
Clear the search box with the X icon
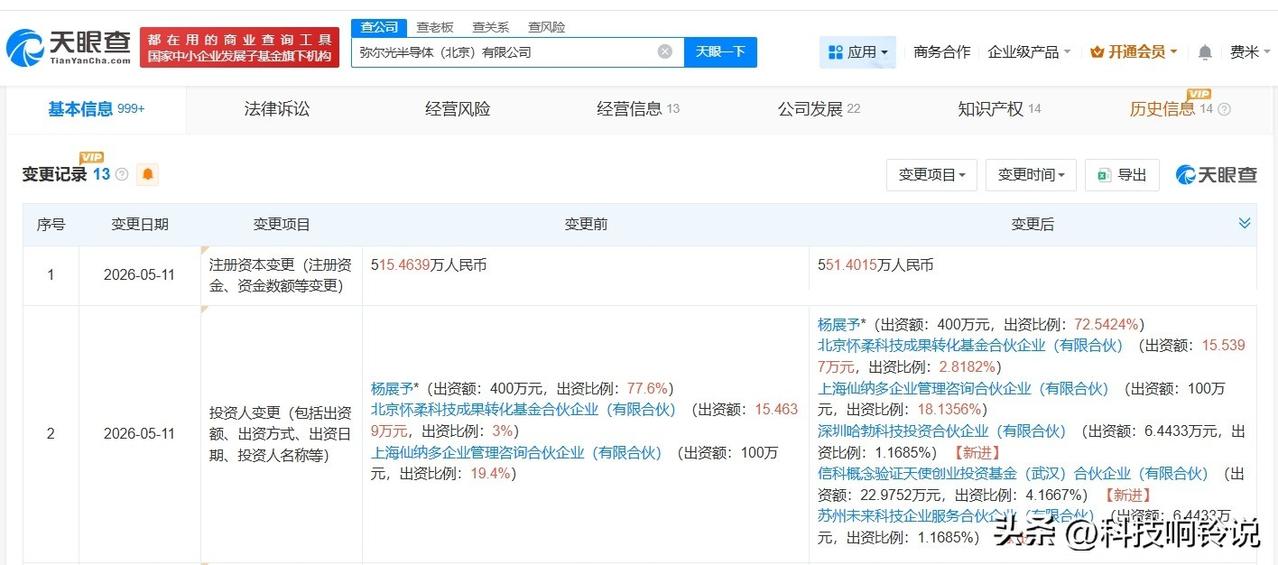pyautogui.click(x=665, y=52)
